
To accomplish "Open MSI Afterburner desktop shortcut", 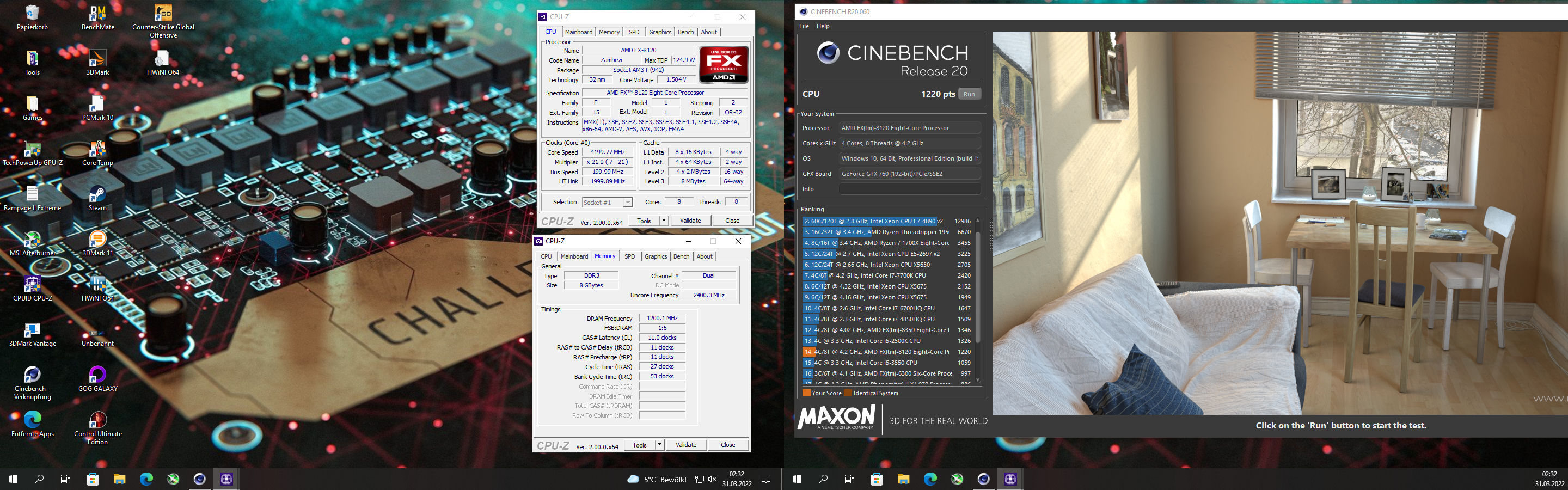I will [32, 243].
